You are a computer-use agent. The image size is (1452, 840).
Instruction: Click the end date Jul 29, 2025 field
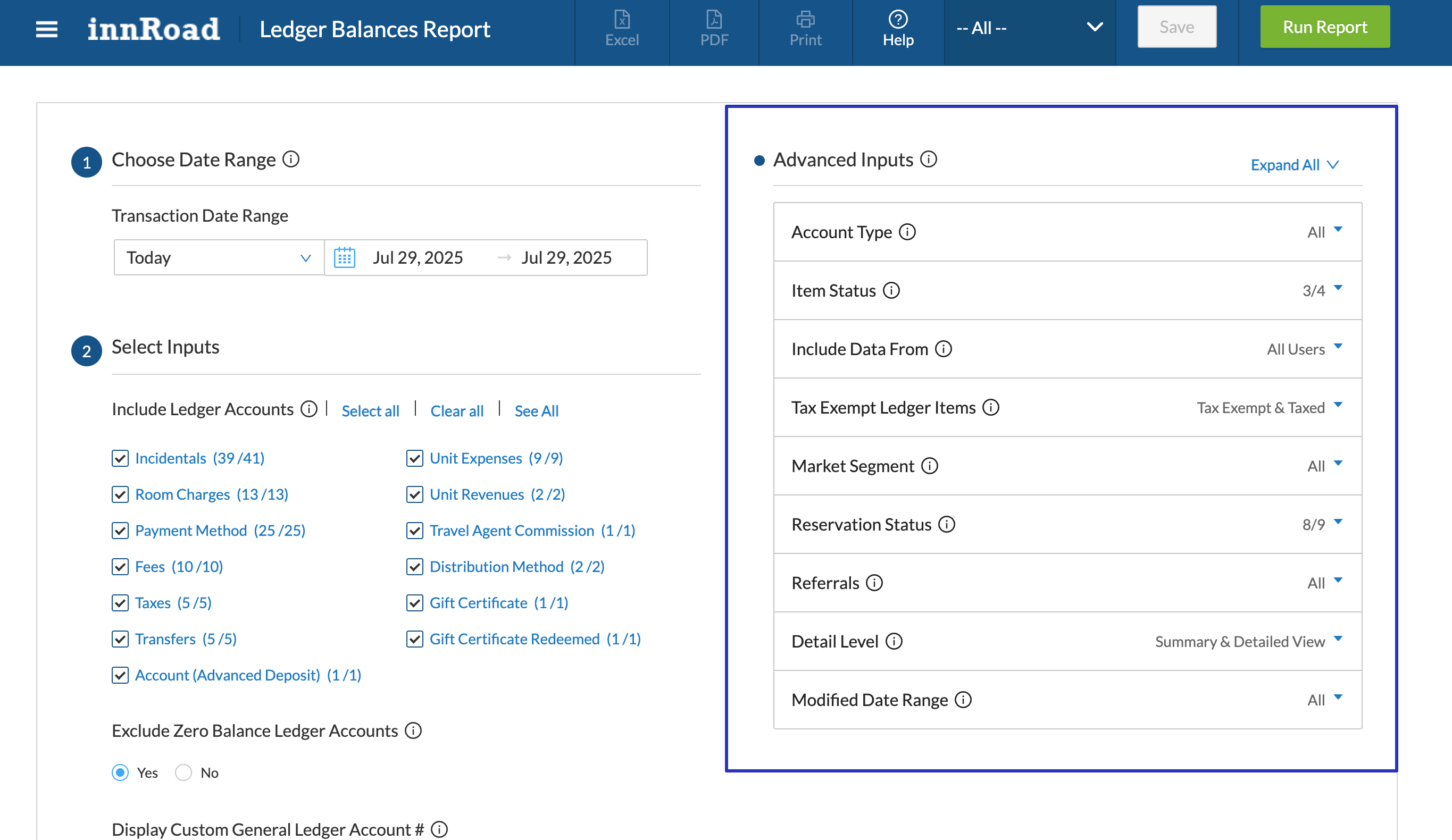tap(566, 257)
